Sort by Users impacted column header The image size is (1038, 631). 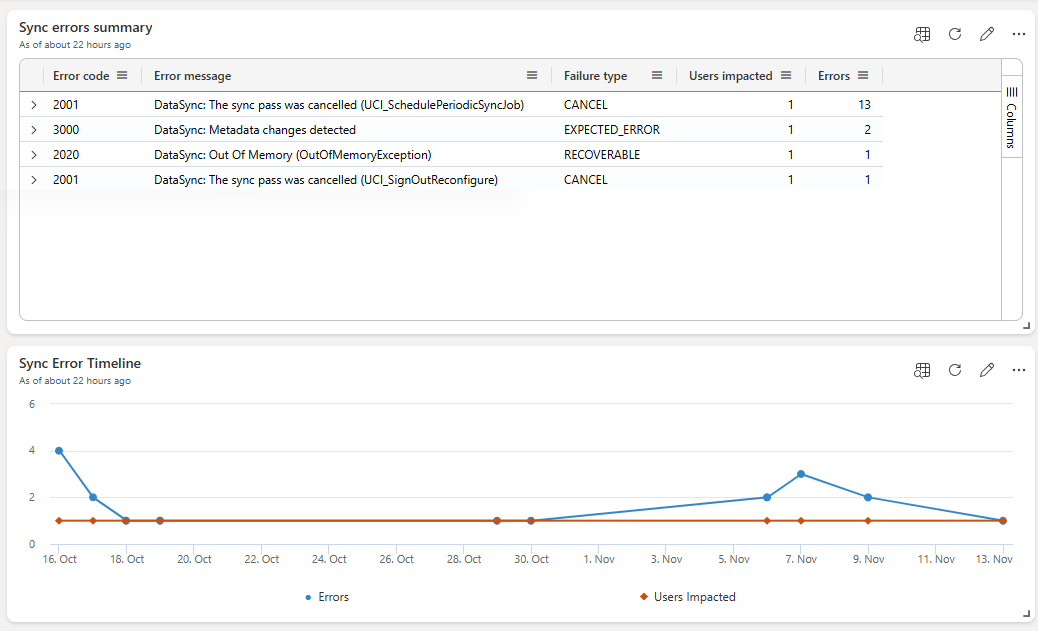click(x=730, y=75)
